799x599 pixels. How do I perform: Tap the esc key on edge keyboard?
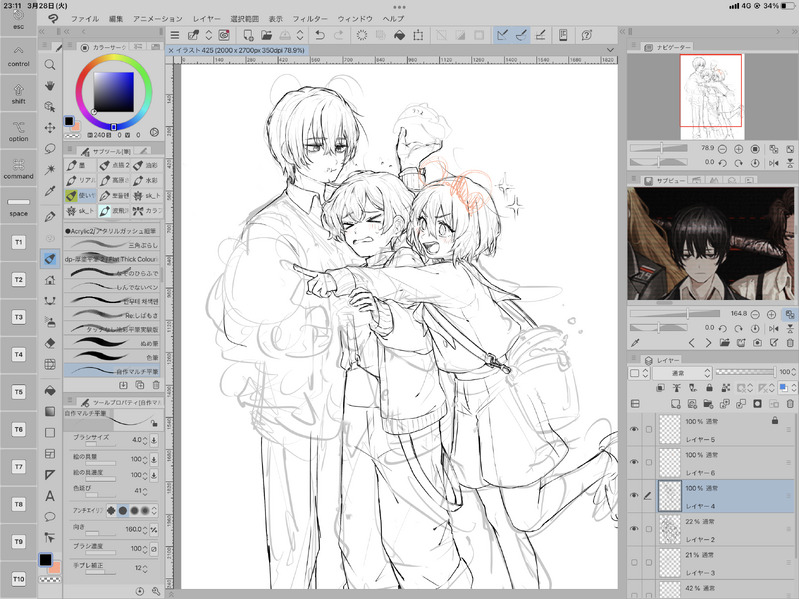point(18,21)
